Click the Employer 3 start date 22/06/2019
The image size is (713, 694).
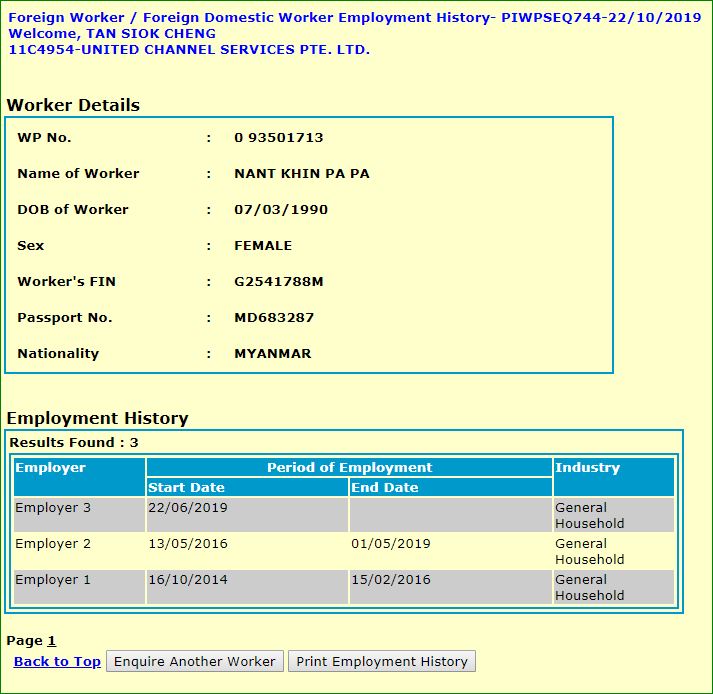click(187, 508)
